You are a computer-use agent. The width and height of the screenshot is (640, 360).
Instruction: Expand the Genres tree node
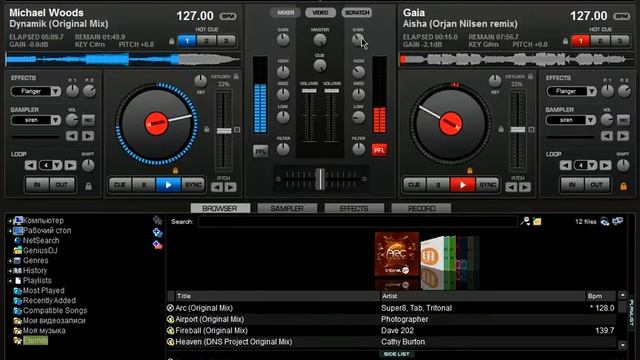point(10,261)
